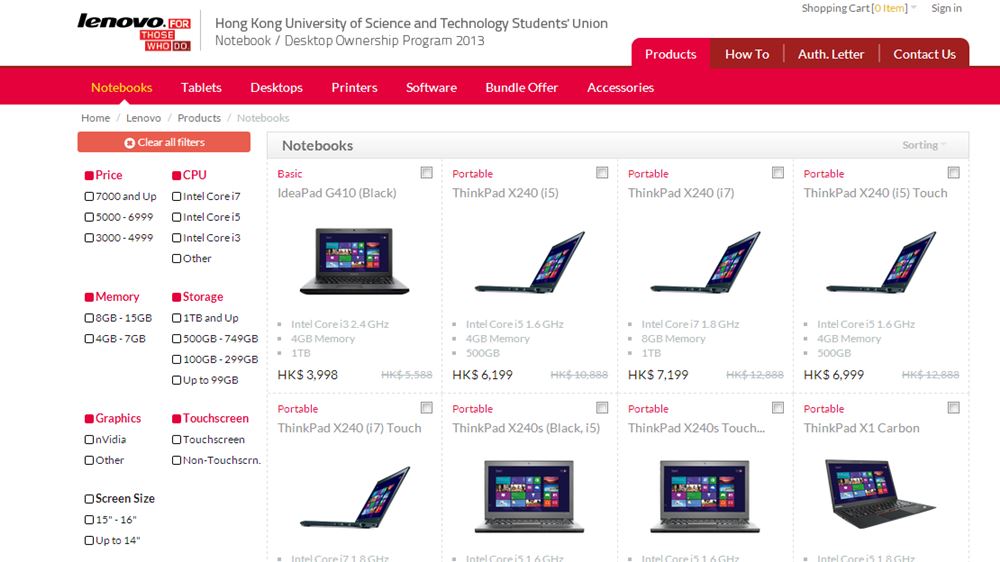This screenshot has height=562, width=1000.
Task: Tick the compare checkbox for ThinkPad X240 (i7)
Action: click(777, 173)
